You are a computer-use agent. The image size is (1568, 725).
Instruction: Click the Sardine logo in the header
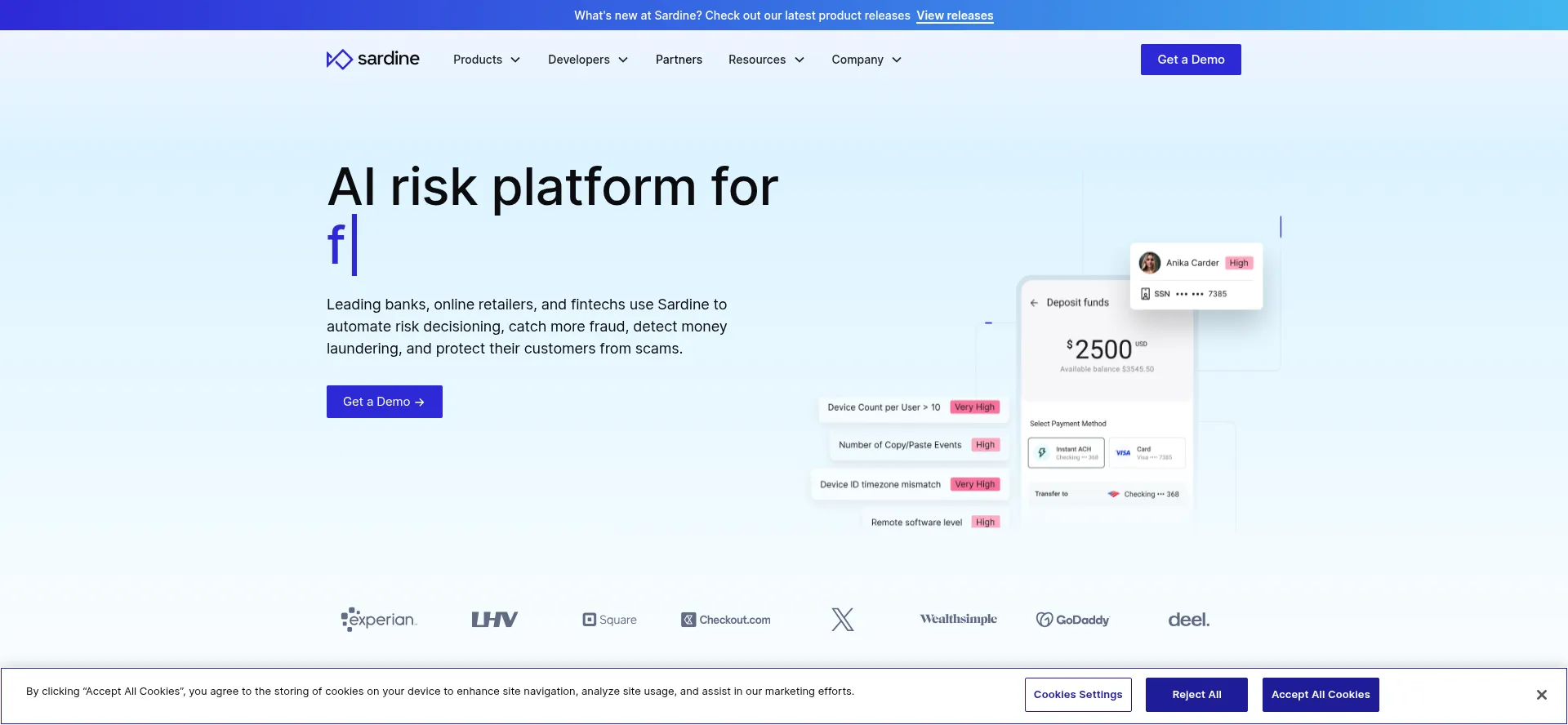372,59
